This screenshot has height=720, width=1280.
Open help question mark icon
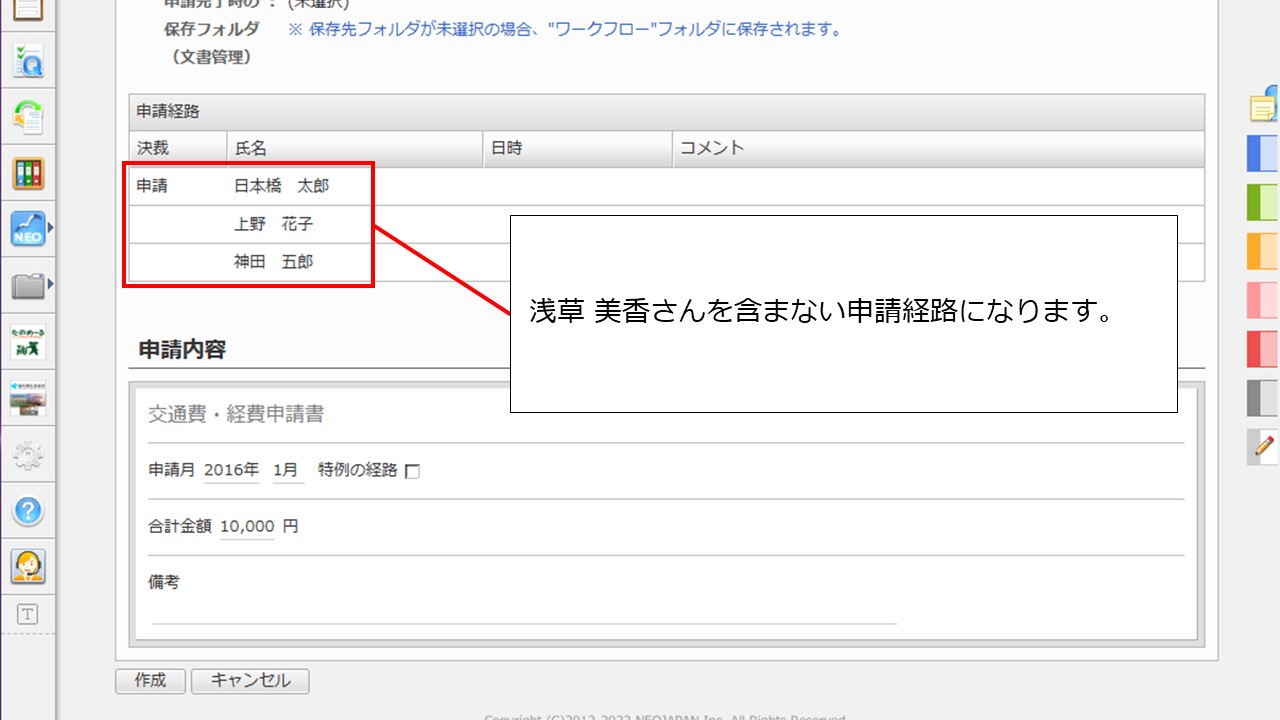[x=28, y=511]
